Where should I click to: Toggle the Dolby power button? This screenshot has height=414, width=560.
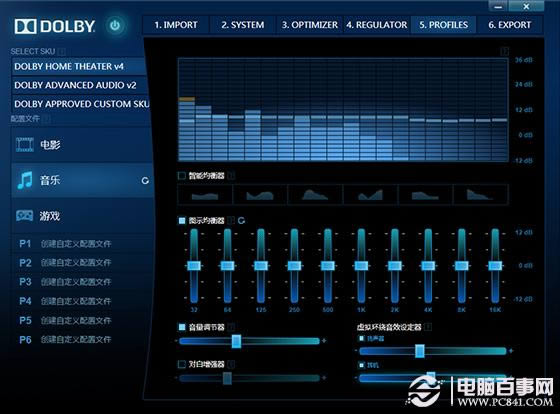pyautogui.click(x=115, y=25)
